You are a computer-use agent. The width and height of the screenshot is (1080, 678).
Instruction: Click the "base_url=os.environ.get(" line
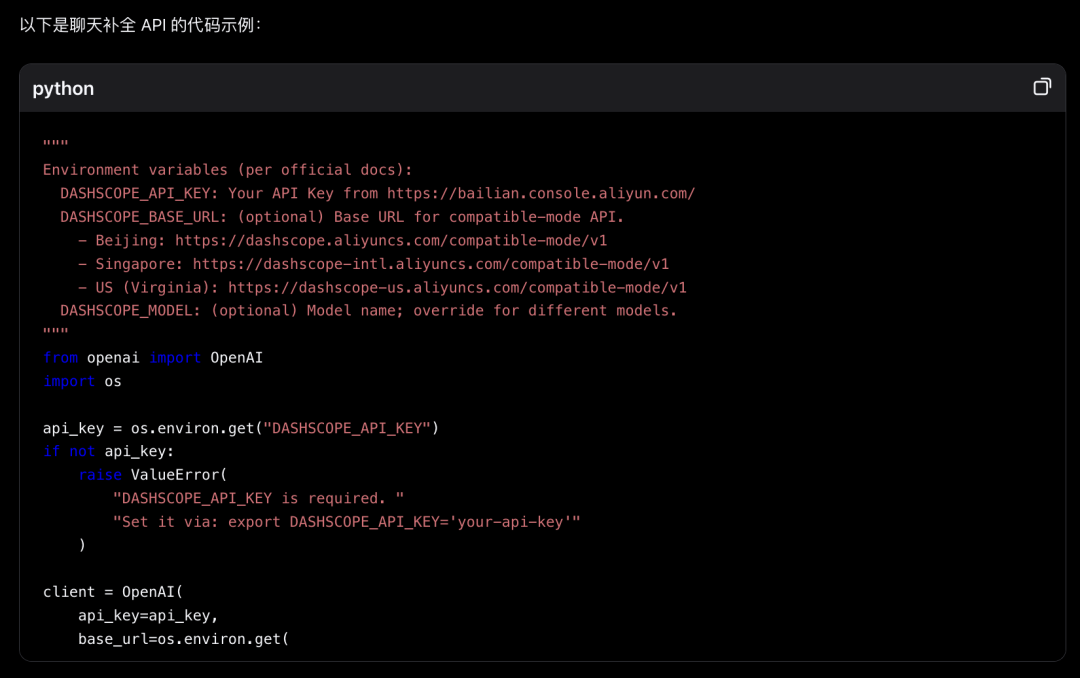coord(183,638)
